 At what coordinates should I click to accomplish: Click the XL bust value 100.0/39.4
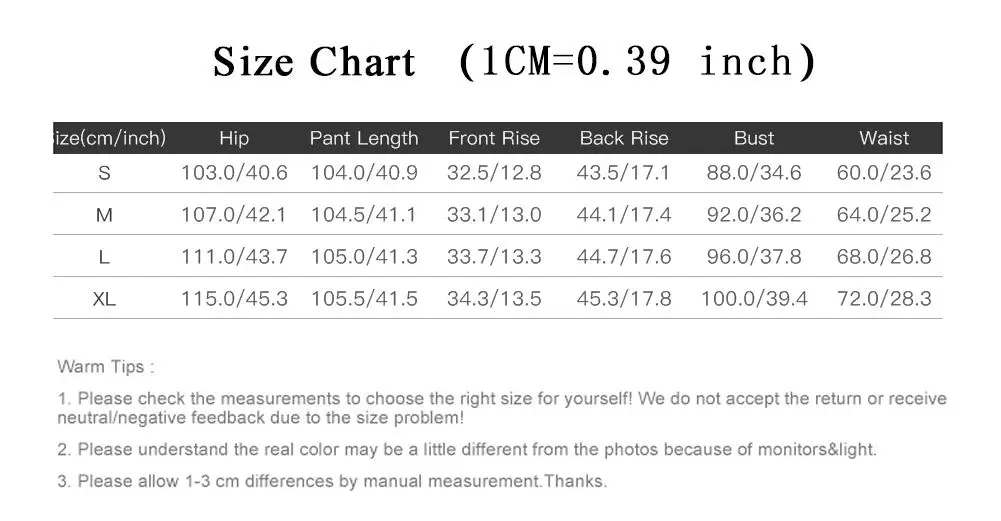point(754,299)
